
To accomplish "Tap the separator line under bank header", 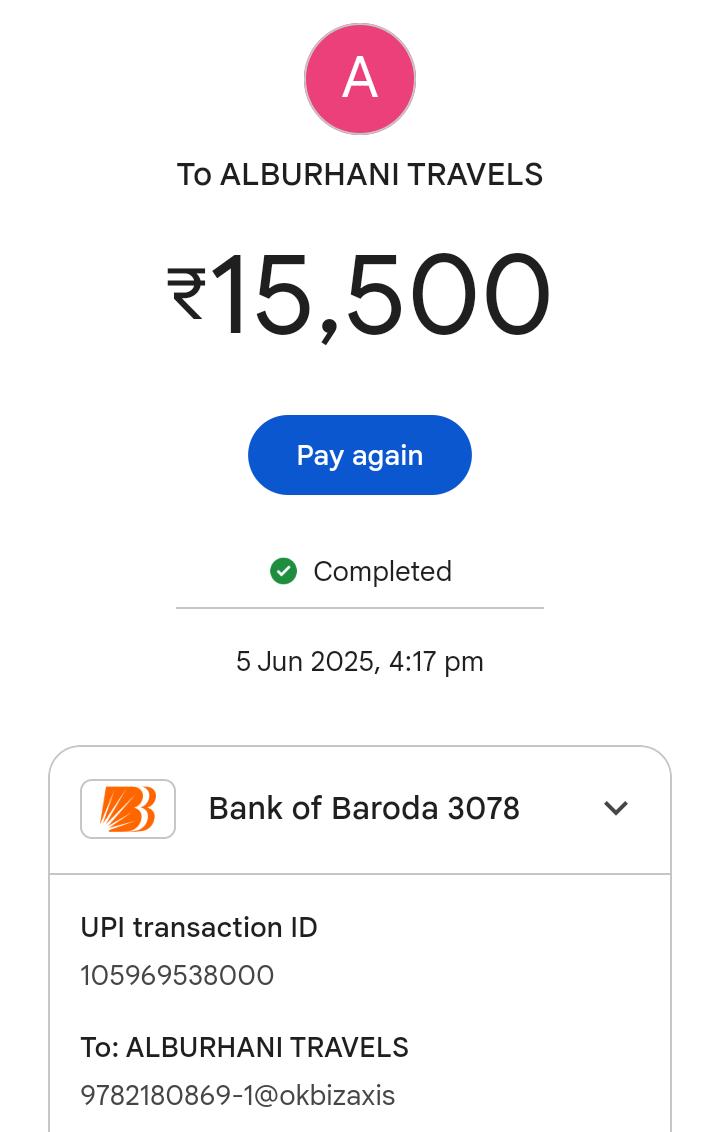I will coord(360,874).
